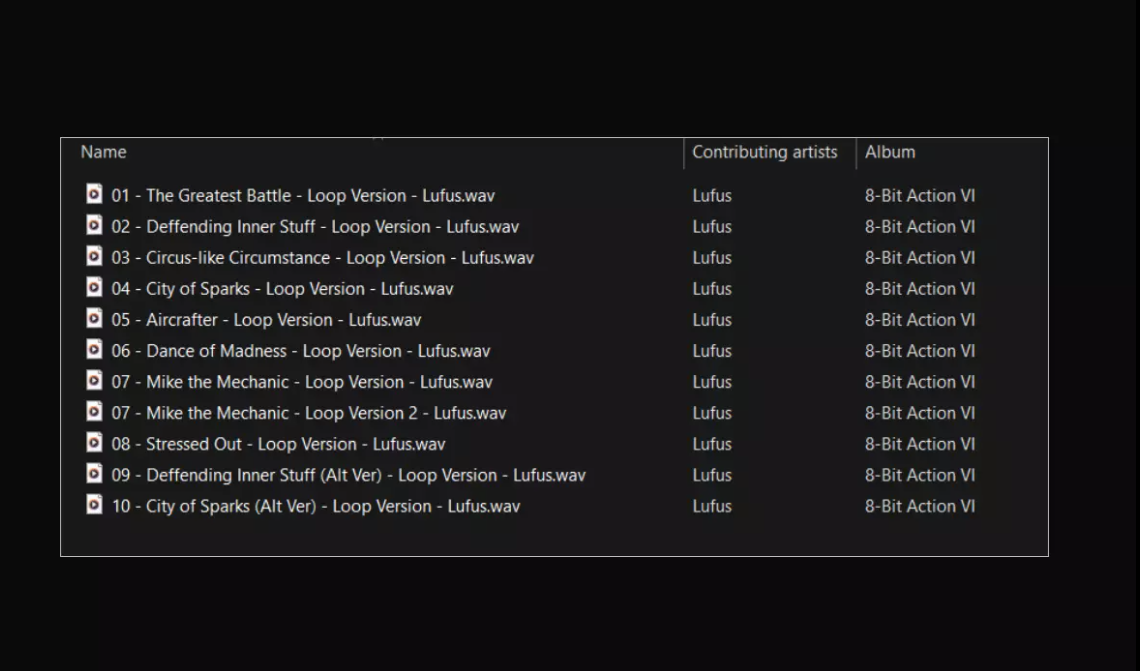Viewport: 1140px width, 671px height.
Task: Click the audio icon beside 04 - City of Sparks
Action: (x=94, y=288)
